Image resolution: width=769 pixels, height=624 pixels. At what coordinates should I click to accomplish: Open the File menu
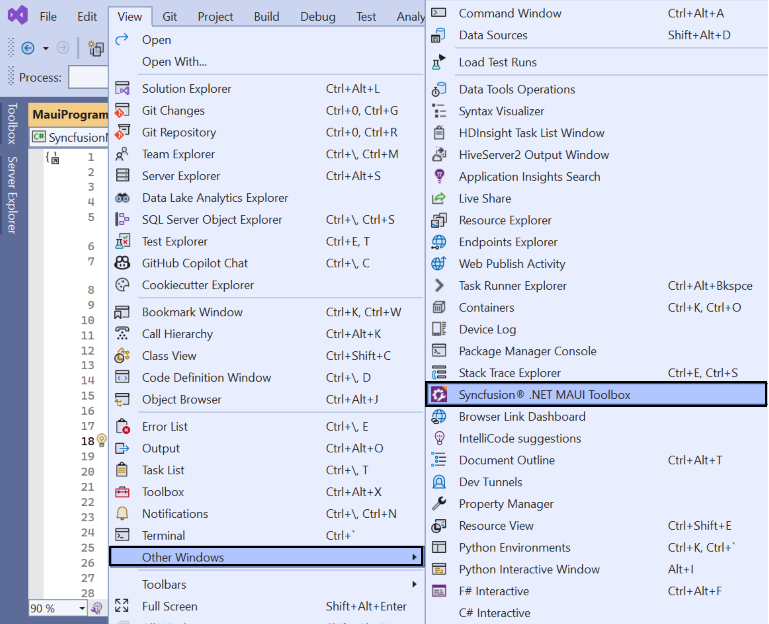pyautogui.click(x=48, y=17)
